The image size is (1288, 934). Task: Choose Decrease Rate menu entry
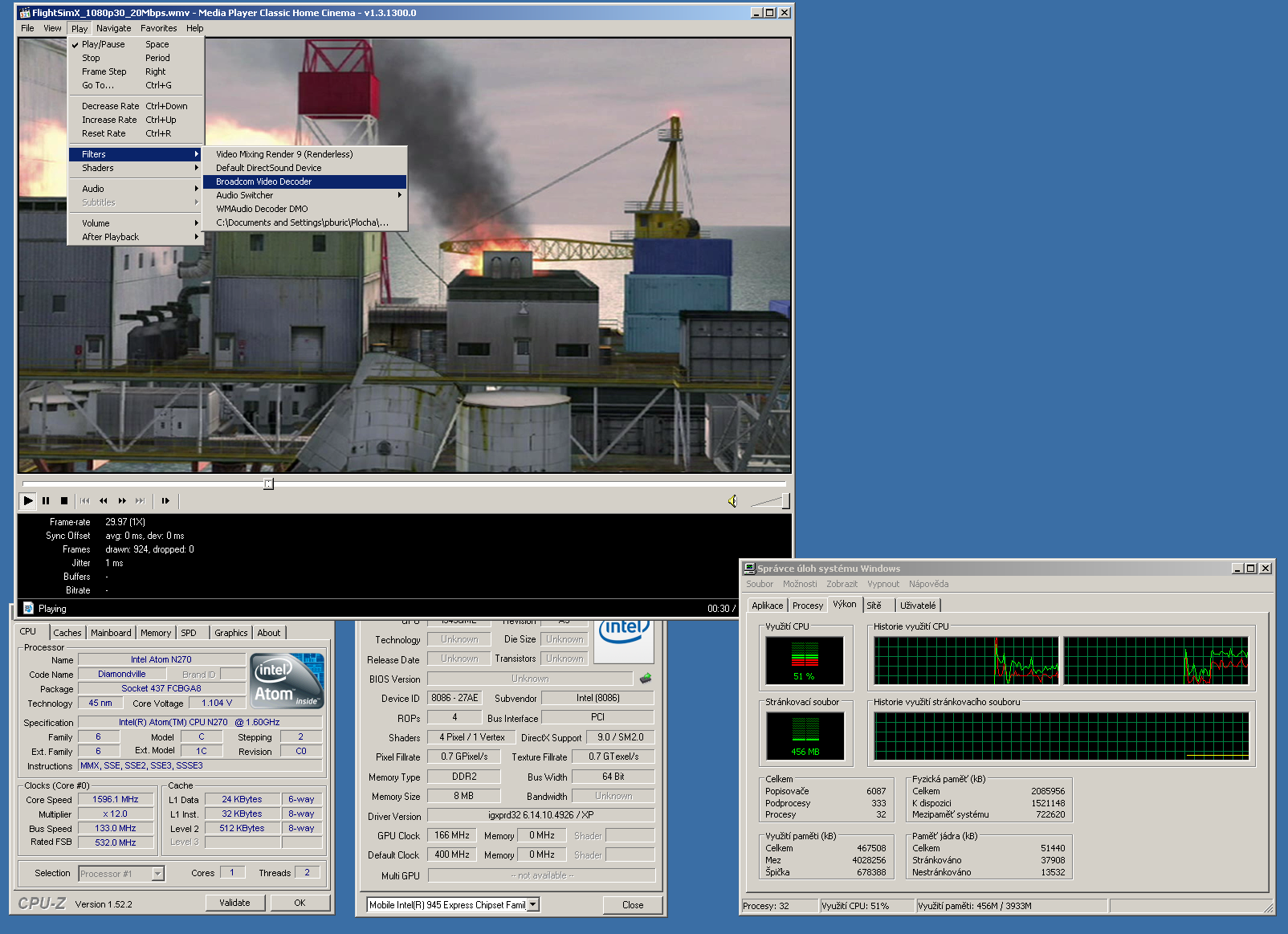[136, 106]
